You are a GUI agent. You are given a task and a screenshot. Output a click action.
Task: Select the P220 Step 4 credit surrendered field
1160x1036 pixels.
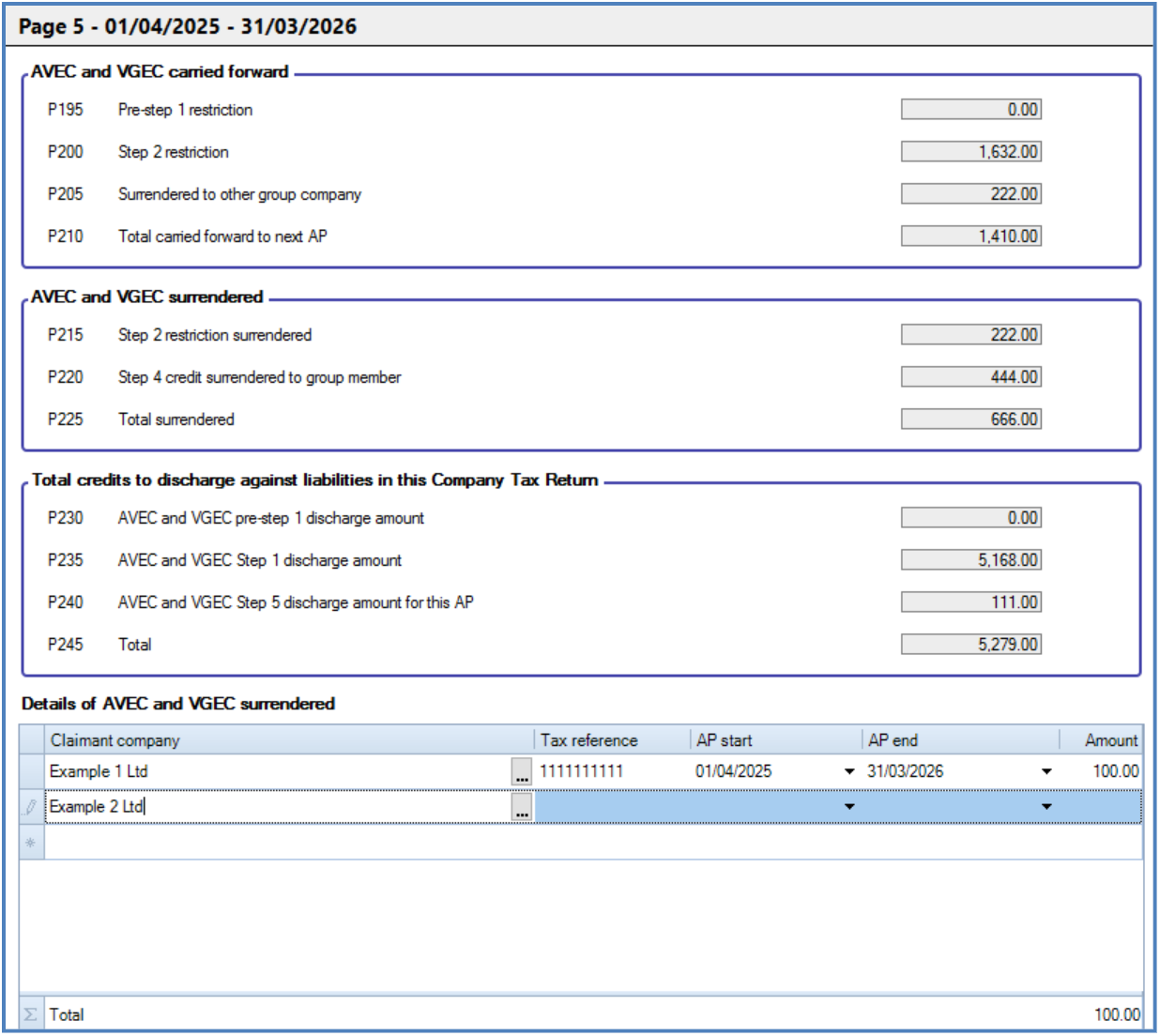coord(971,377)
